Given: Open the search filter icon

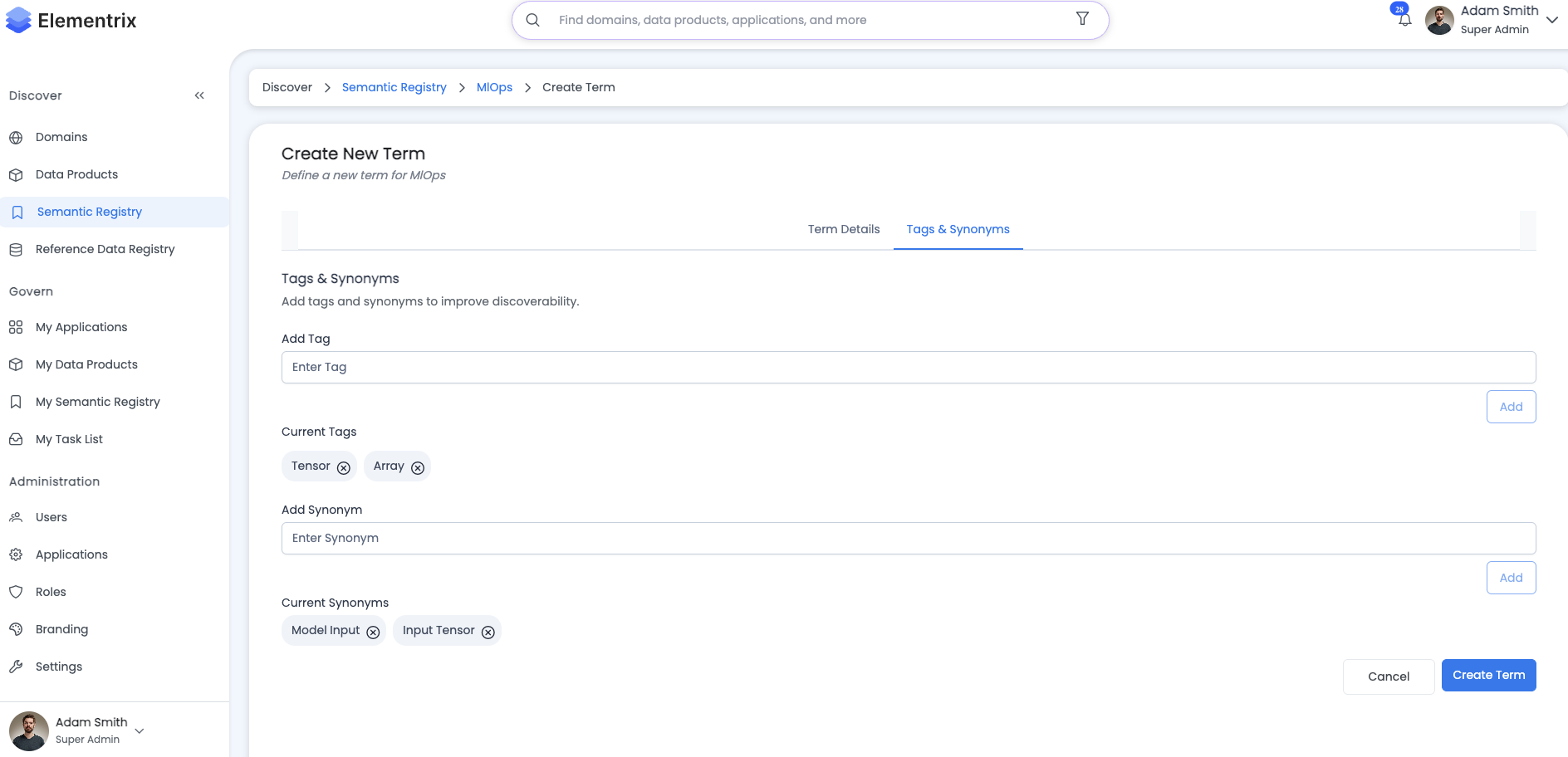Looking at the screenshot, I should pyautogui.click(x=1082, y=18).
